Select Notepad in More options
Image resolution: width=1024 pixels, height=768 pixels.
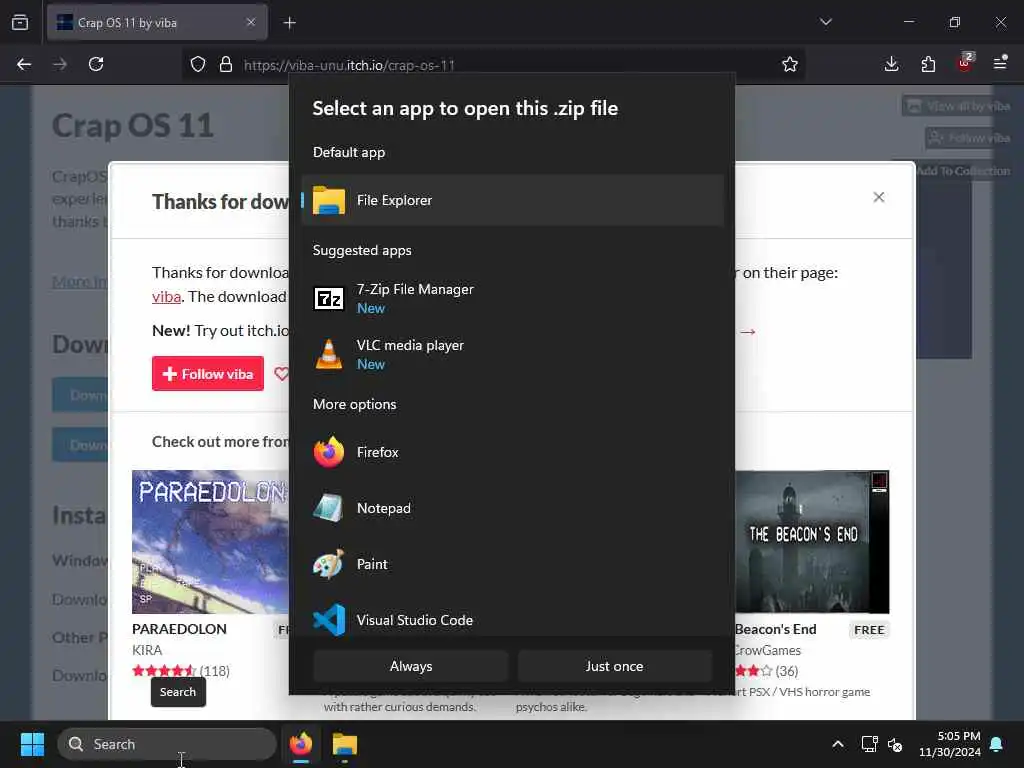512,508
